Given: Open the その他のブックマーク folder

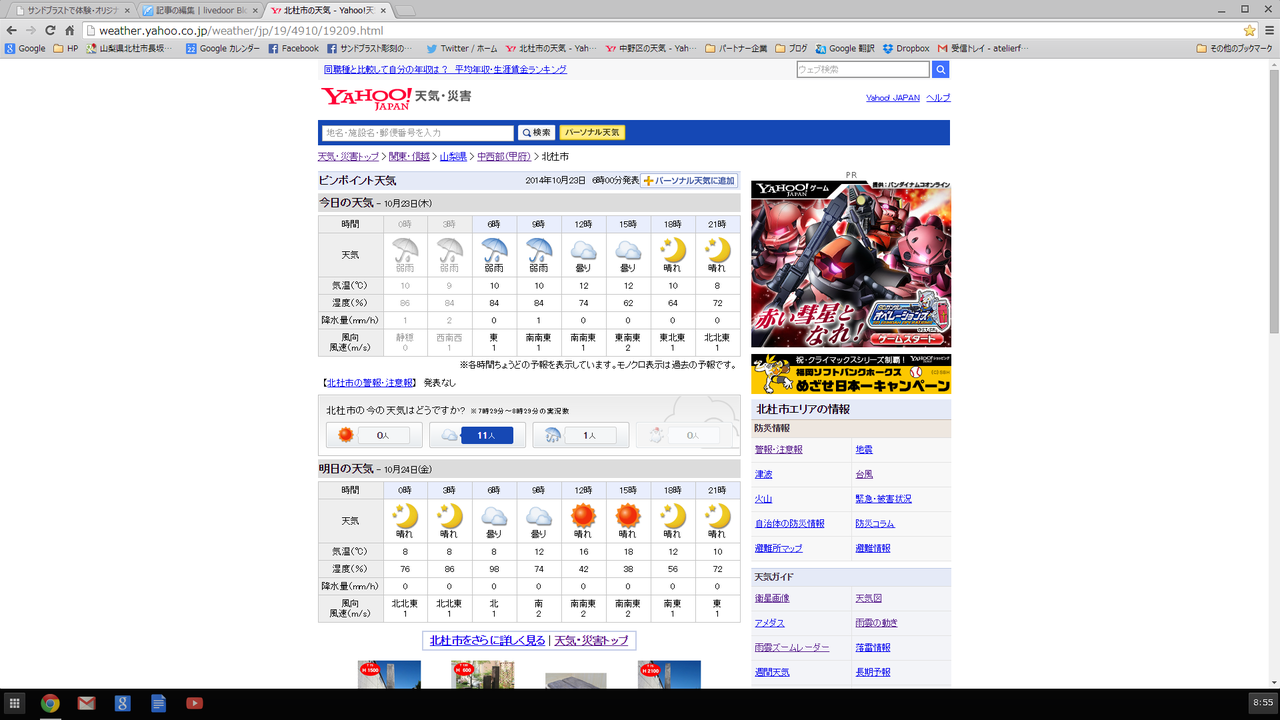Looking at the screenshot, I should pyautogui.click(x=1234, y=48).
